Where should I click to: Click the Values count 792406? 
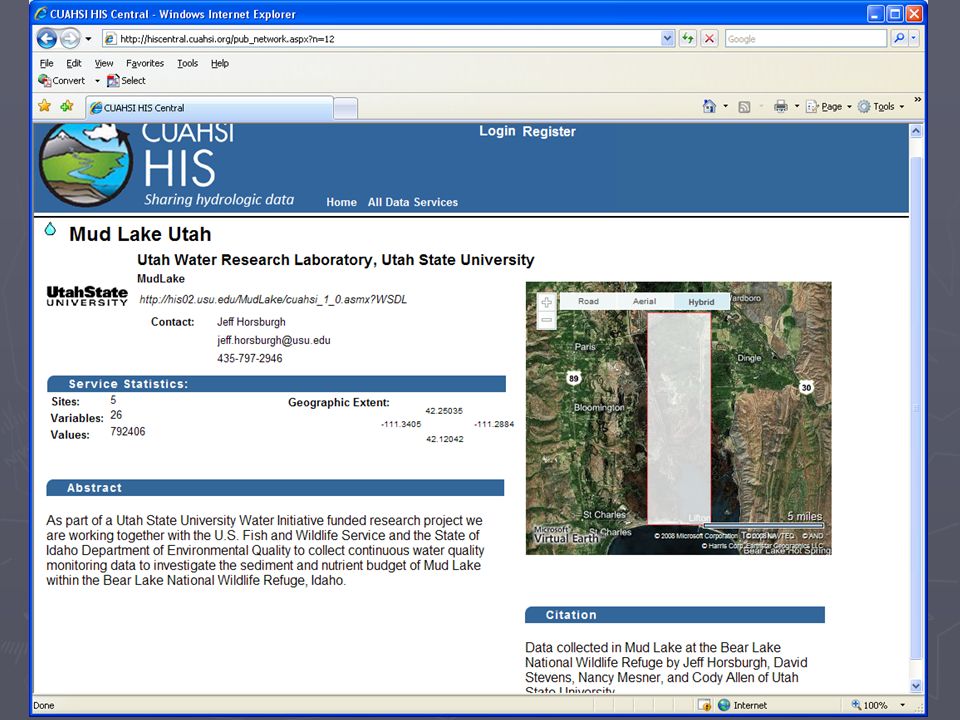click(128, 432)
